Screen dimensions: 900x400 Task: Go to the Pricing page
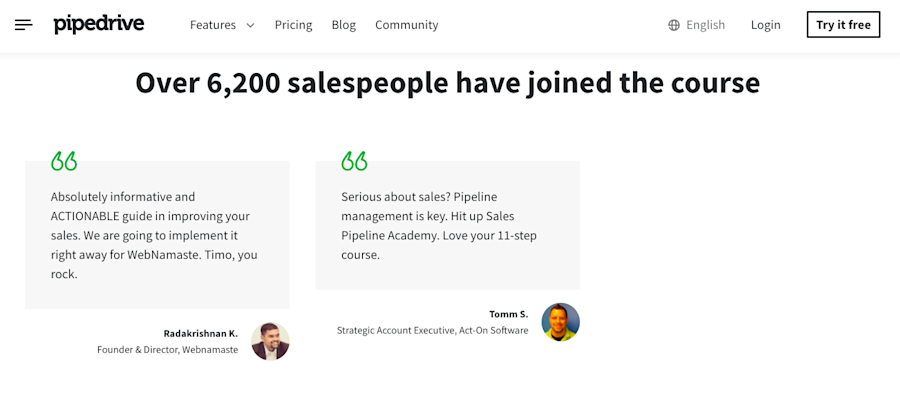click(x=293, y=25)
